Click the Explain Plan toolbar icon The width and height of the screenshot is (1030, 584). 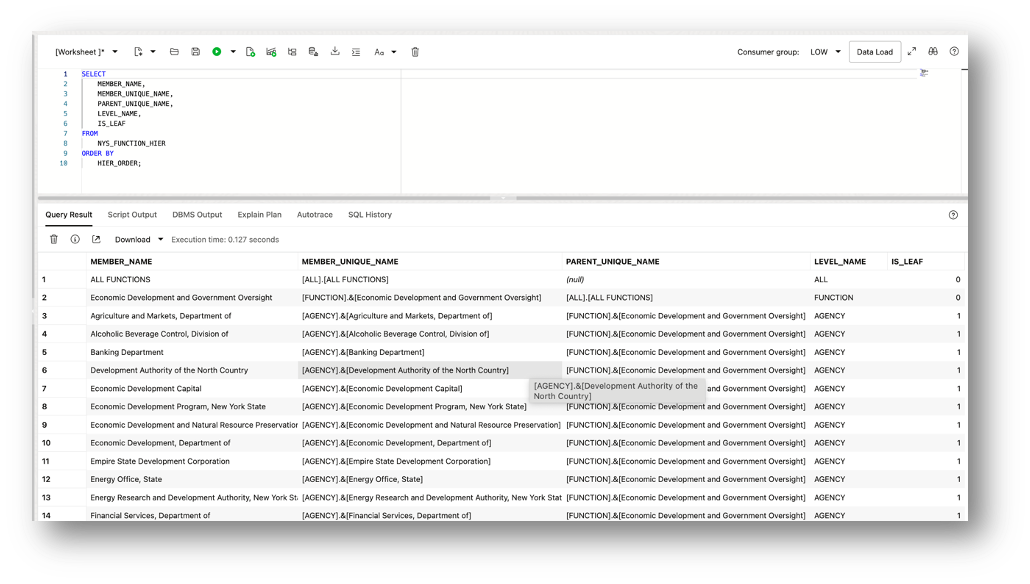point(271,52)
